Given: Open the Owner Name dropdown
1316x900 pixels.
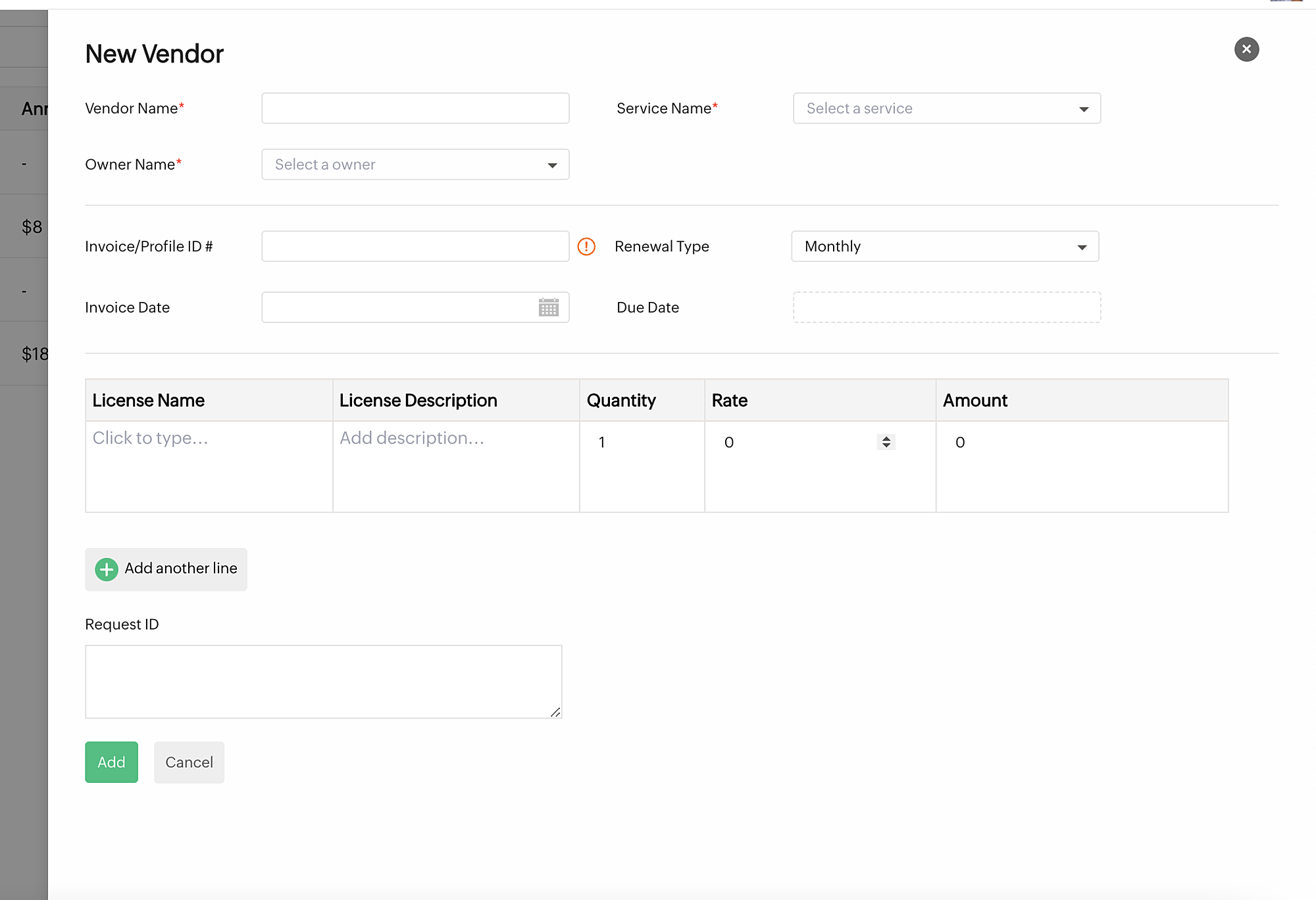Looking at the screenshot, I should (415, 164).
